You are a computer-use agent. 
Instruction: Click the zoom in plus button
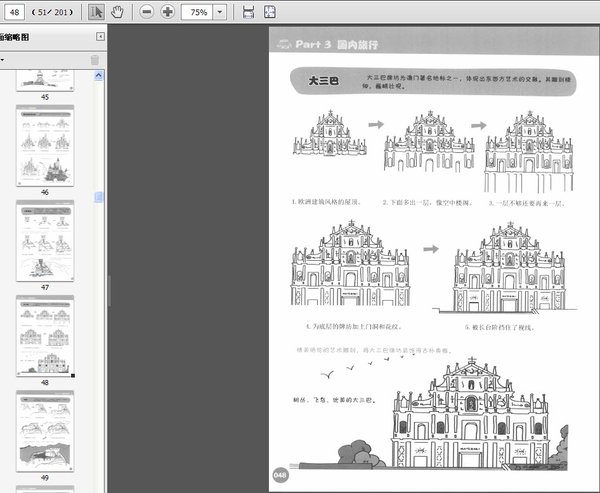tap(167, 12)
